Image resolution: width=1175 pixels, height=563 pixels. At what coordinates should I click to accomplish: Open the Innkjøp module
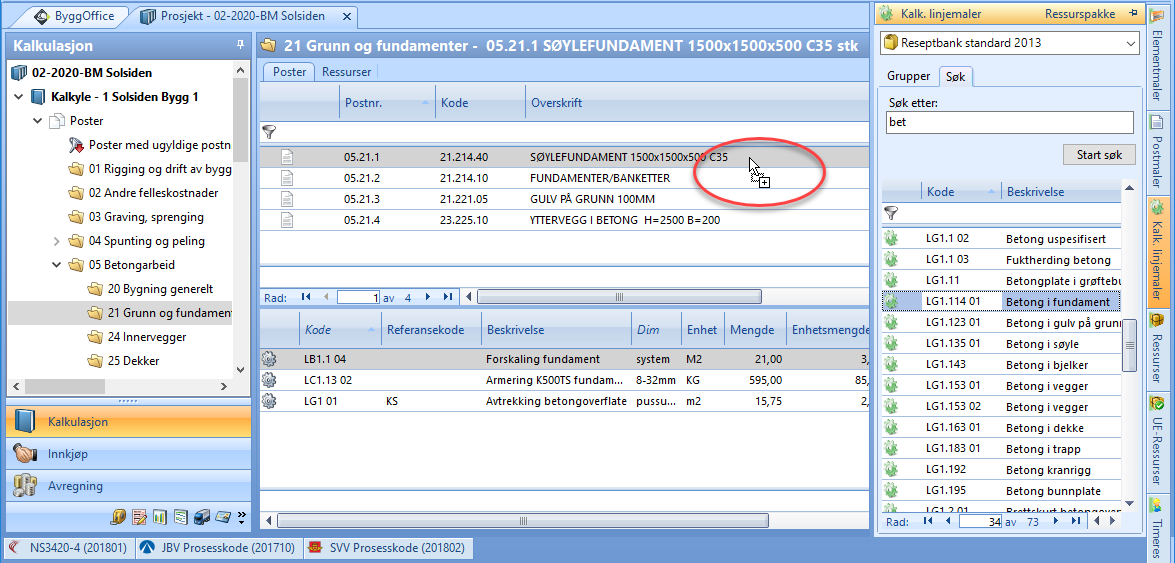(x=128, y=454)
